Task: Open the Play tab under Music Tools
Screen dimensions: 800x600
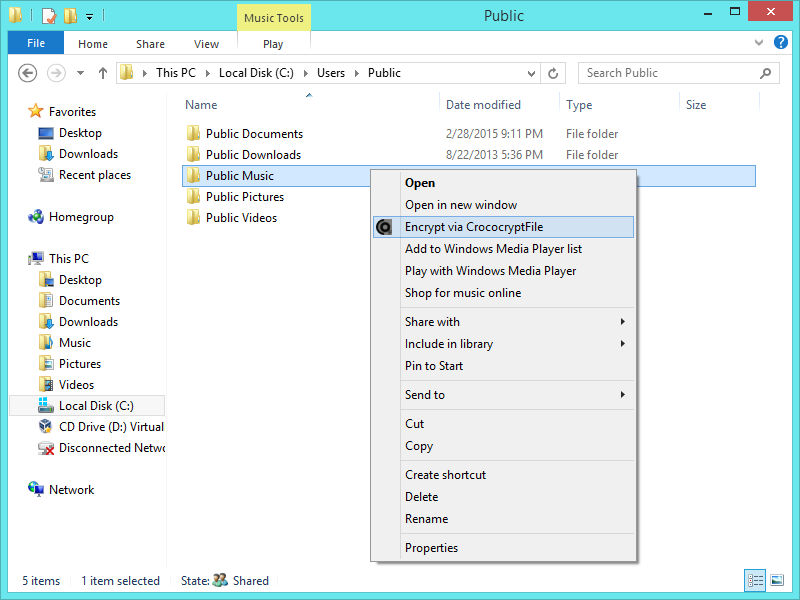Action: coord(273,44)
